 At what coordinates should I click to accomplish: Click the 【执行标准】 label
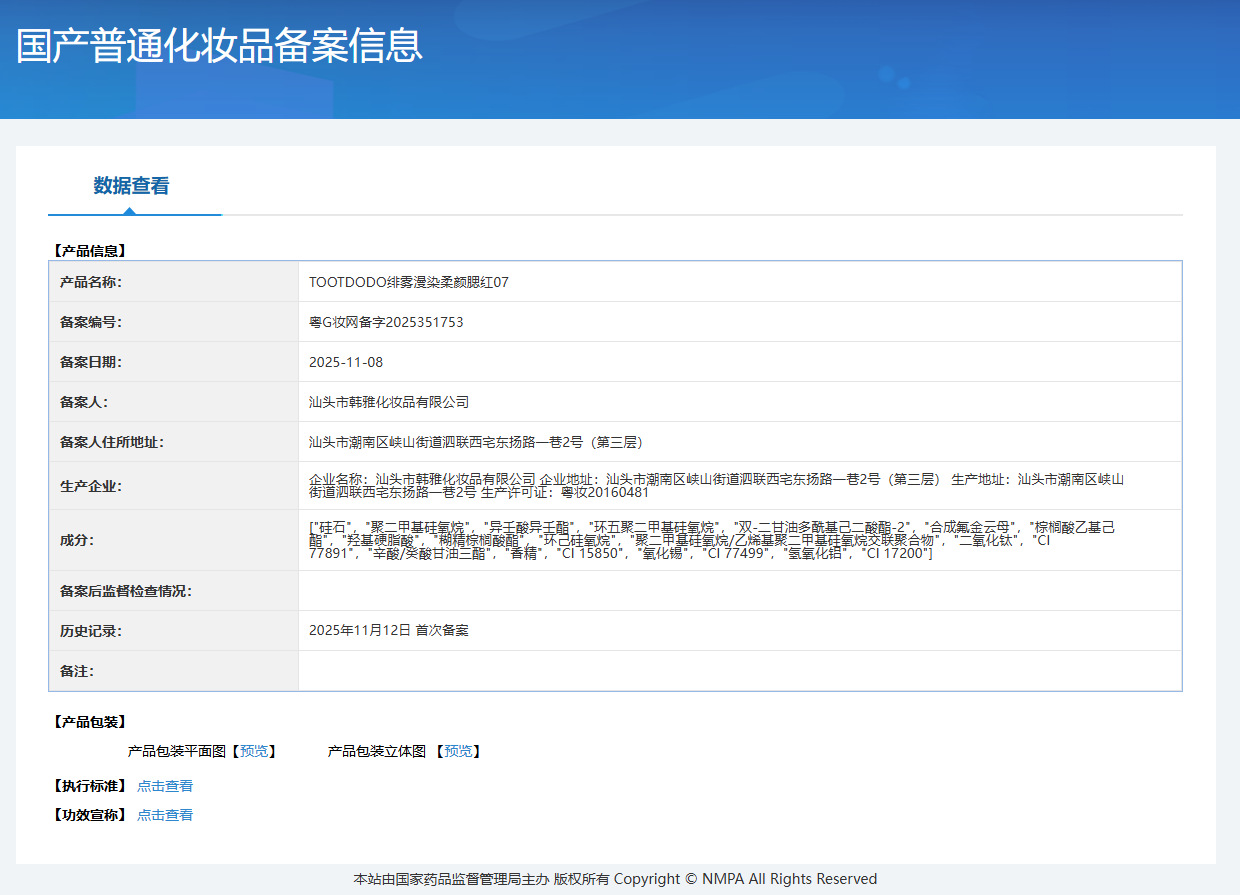tap(90, 786)
